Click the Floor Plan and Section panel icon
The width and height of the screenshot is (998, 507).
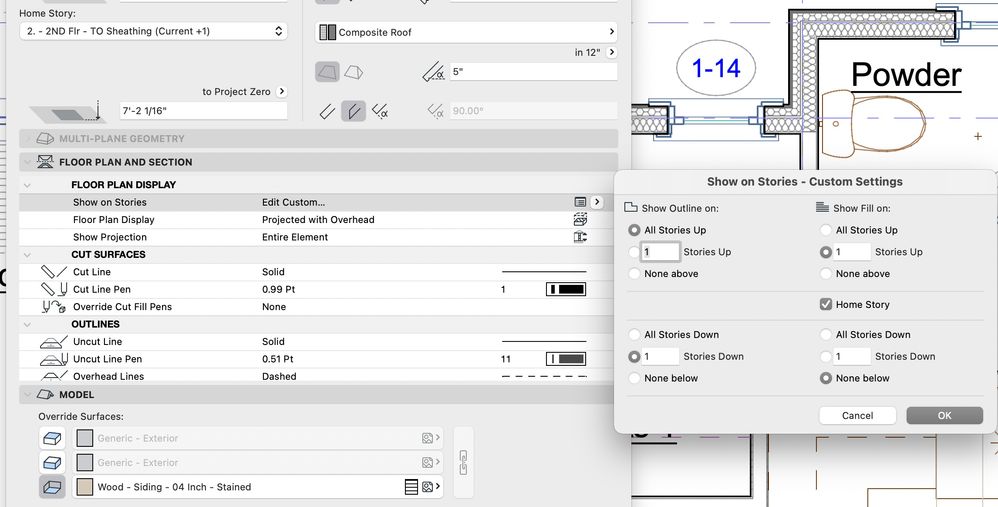[x=45, y=162]
